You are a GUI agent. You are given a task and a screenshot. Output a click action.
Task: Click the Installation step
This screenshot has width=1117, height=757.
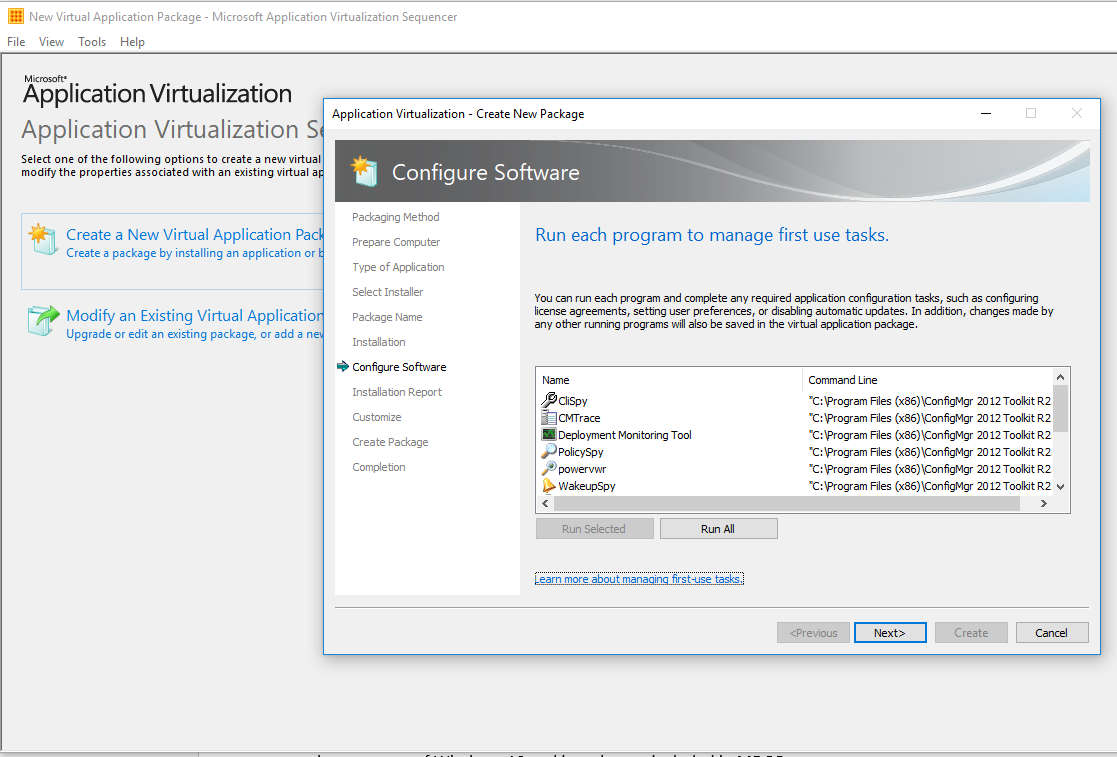coord(378,341)
